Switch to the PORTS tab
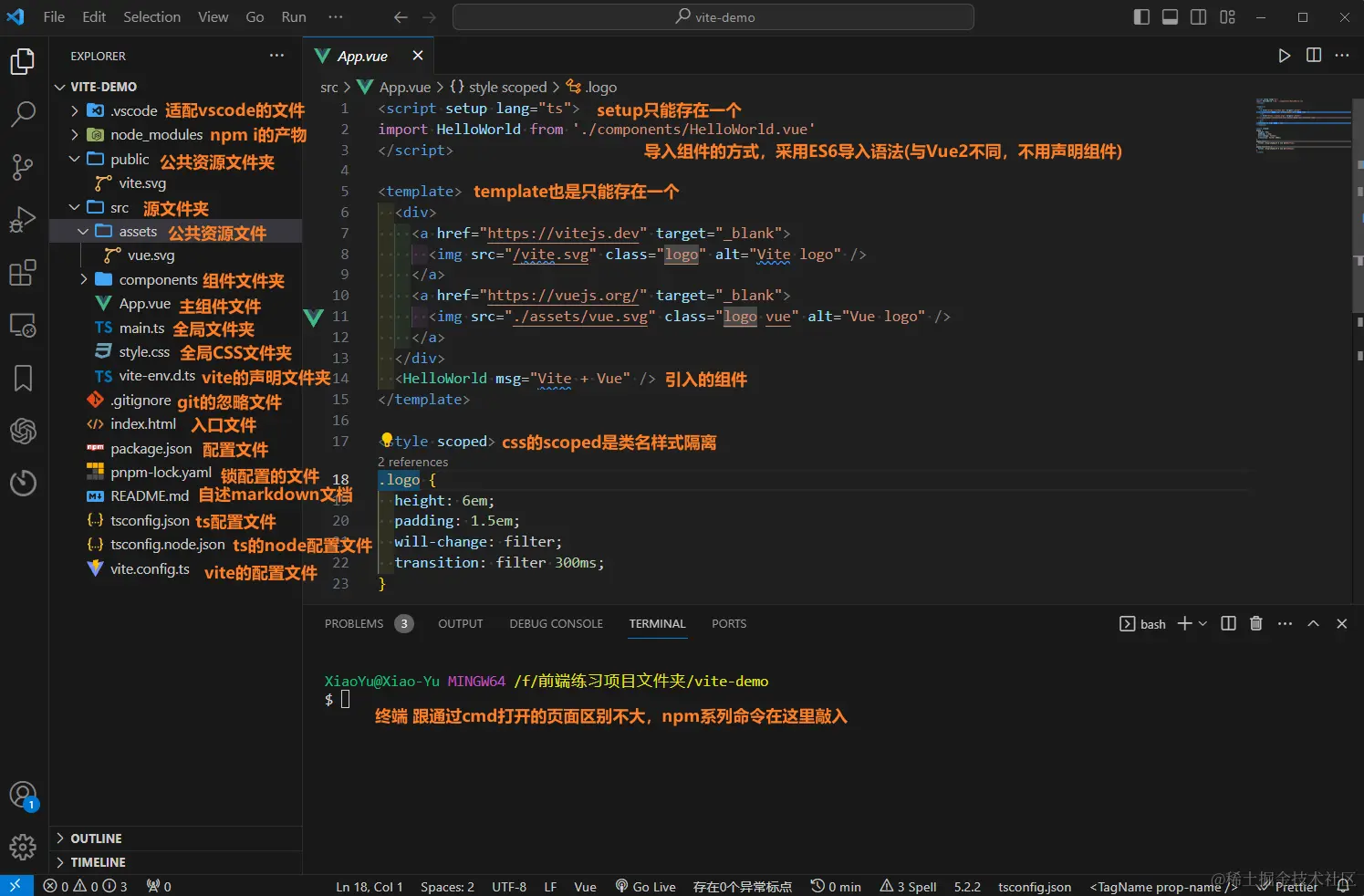 pyautogui.click(x=729, y=624)
